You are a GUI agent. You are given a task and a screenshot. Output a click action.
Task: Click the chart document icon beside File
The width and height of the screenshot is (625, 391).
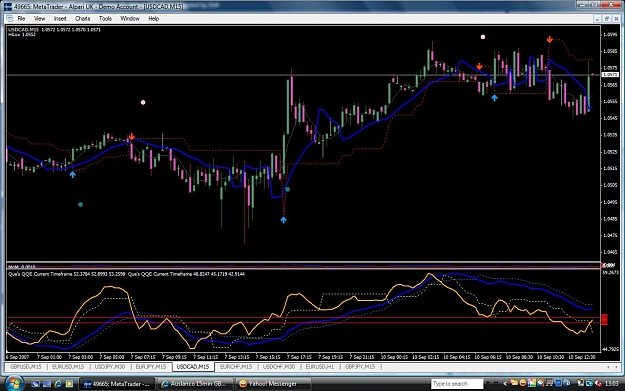click(x=10, y=18)
